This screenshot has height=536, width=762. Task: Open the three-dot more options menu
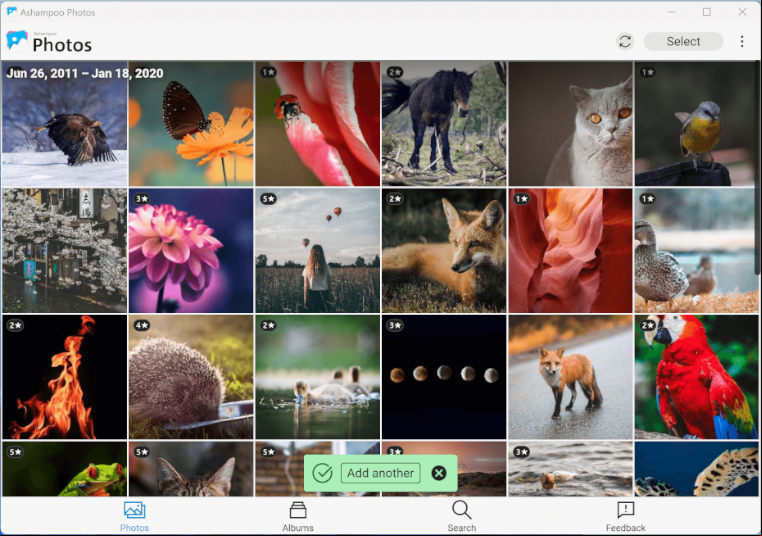pyautogui.click(x=742, y=41)
